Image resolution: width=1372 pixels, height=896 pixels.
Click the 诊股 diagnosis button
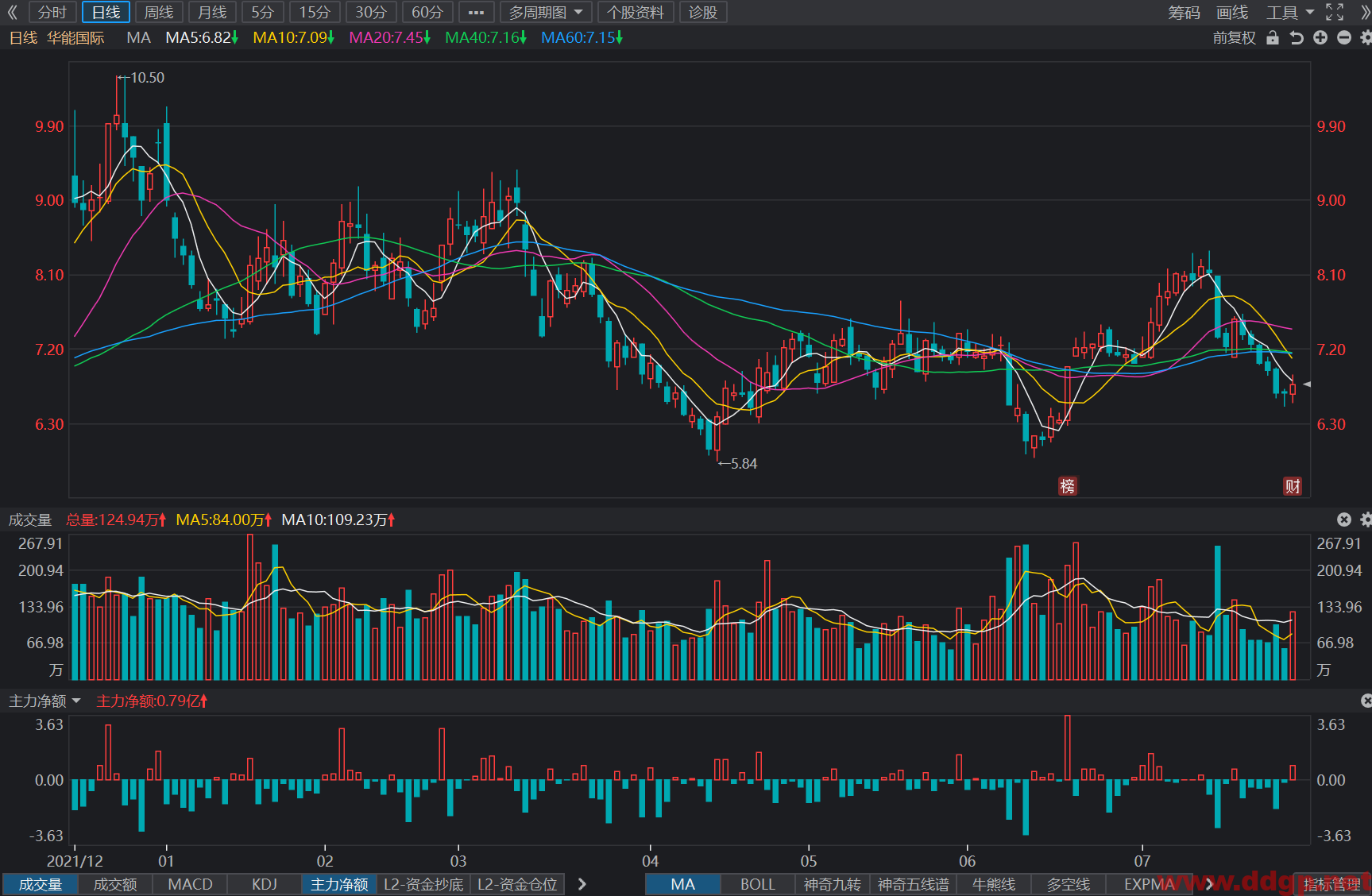pyautogui.click(x=703, y=12)
